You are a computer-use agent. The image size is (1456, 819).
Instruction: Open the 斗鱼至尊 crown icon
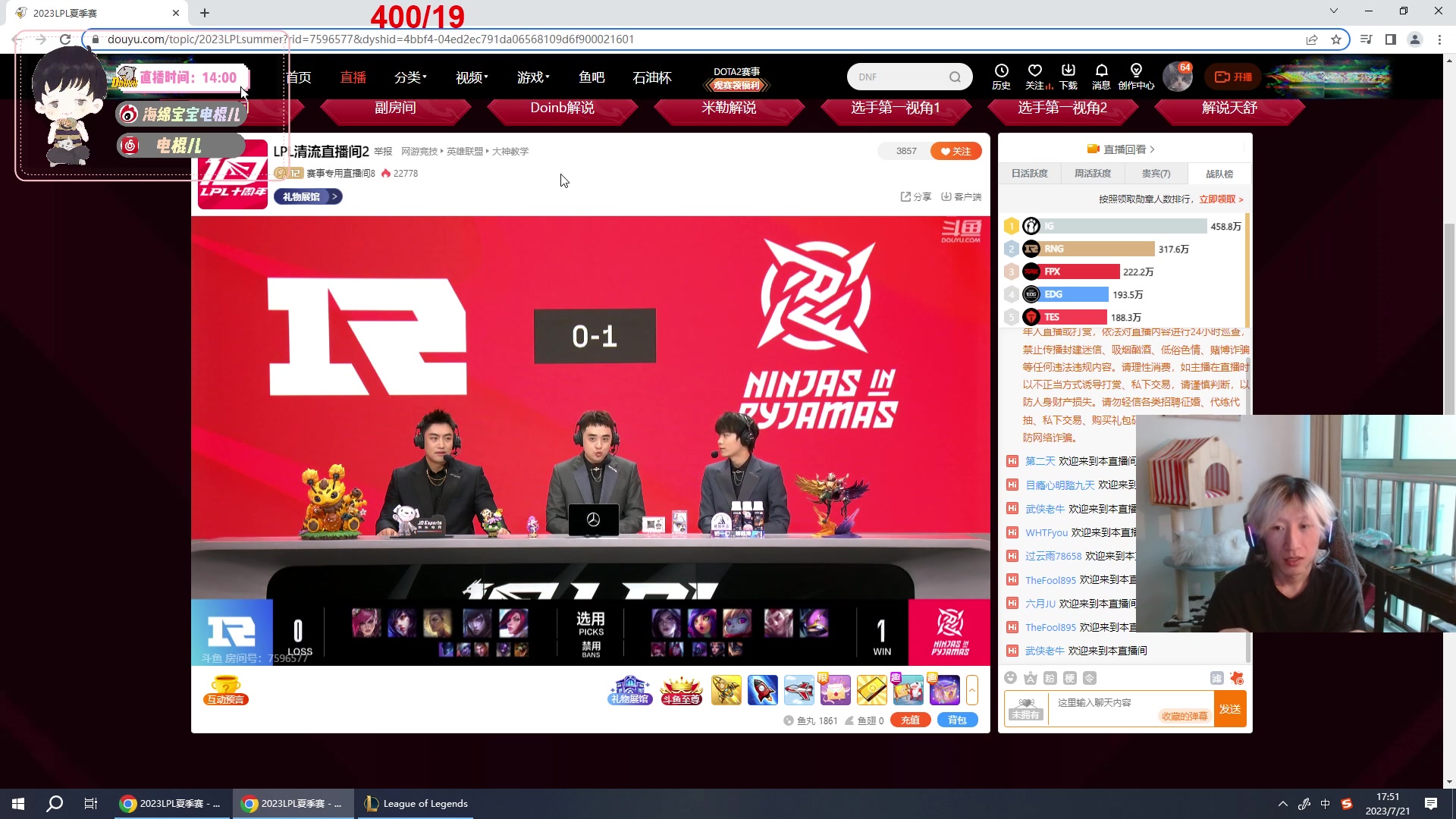click(x=681, y=690)
